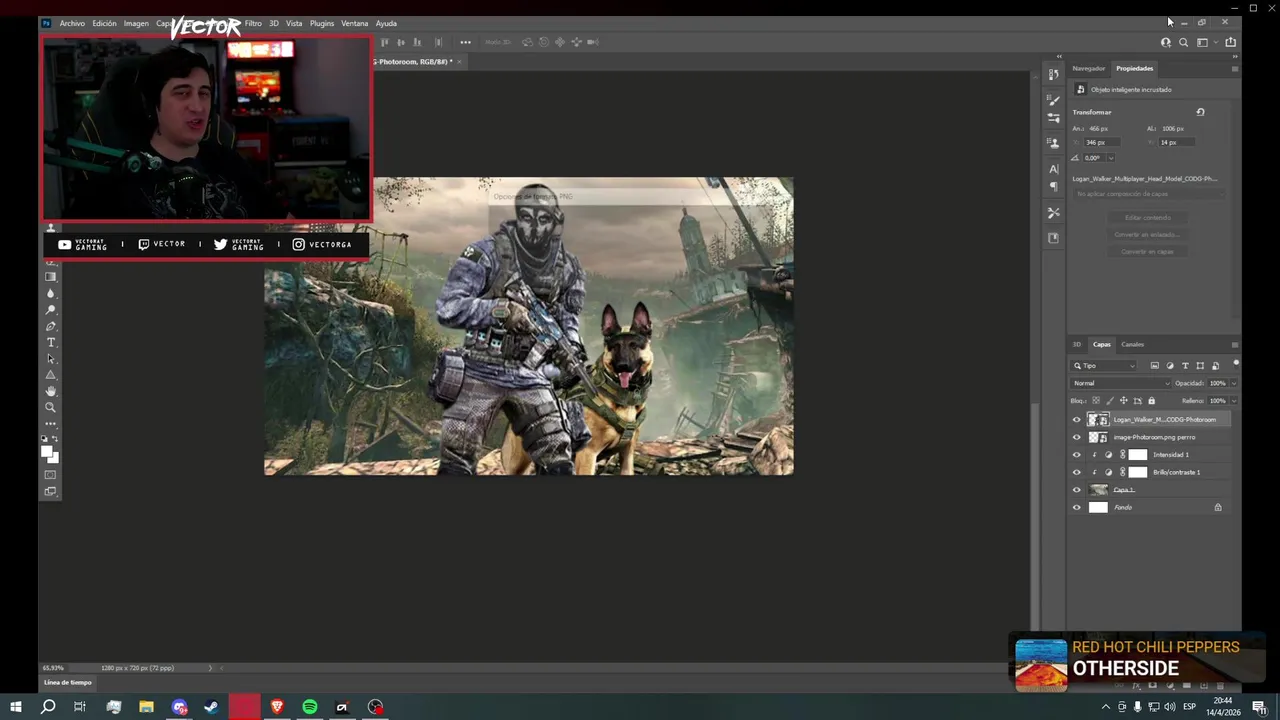Open the Tipo layer filter dropdown
1280x720 pixels.
pos(1103,366)
